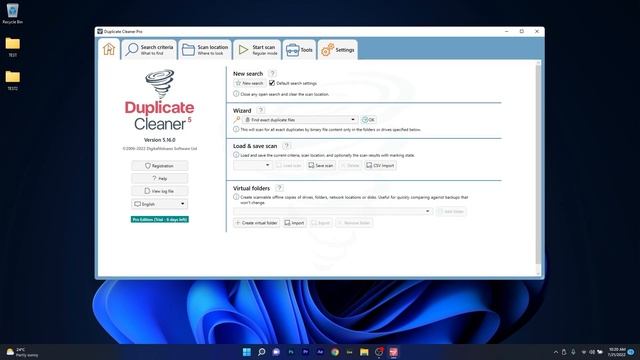This screenshot has height=360, width=640.
Task: Click the info icon under Load & save scan
Action: pos(236,155)
